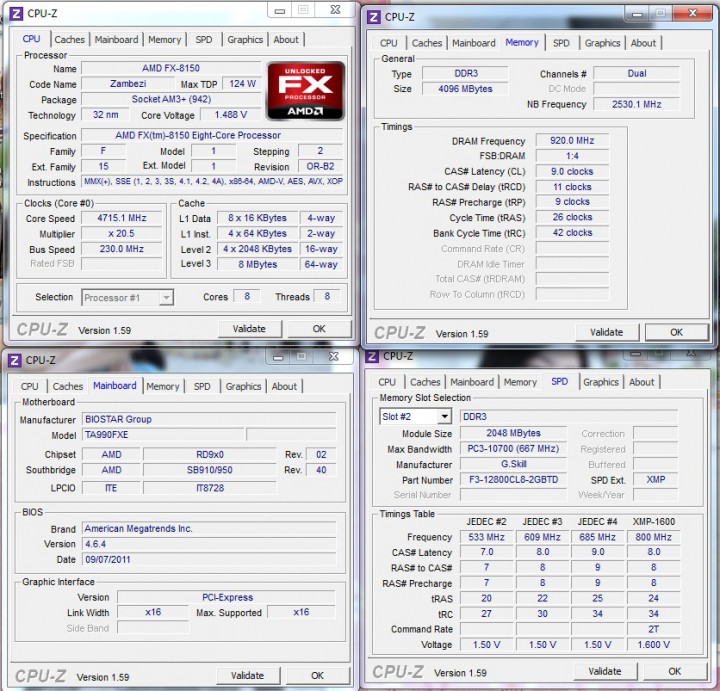Select CPU tab in the Memory window

pyautogui.click(x=388, y=43)
